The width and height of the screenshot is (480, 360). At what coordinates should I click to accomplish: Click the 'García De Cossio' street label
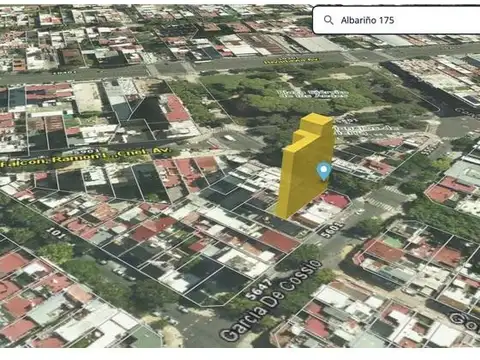pos(272,300)
